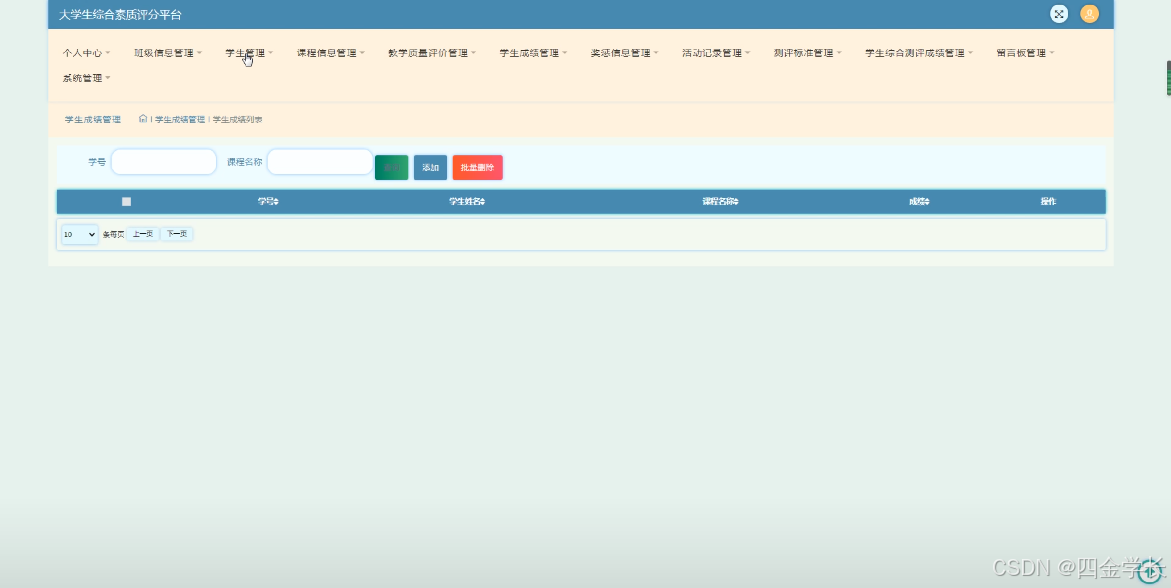Sort by 成绩 column arrows

[x=927, y=202]
